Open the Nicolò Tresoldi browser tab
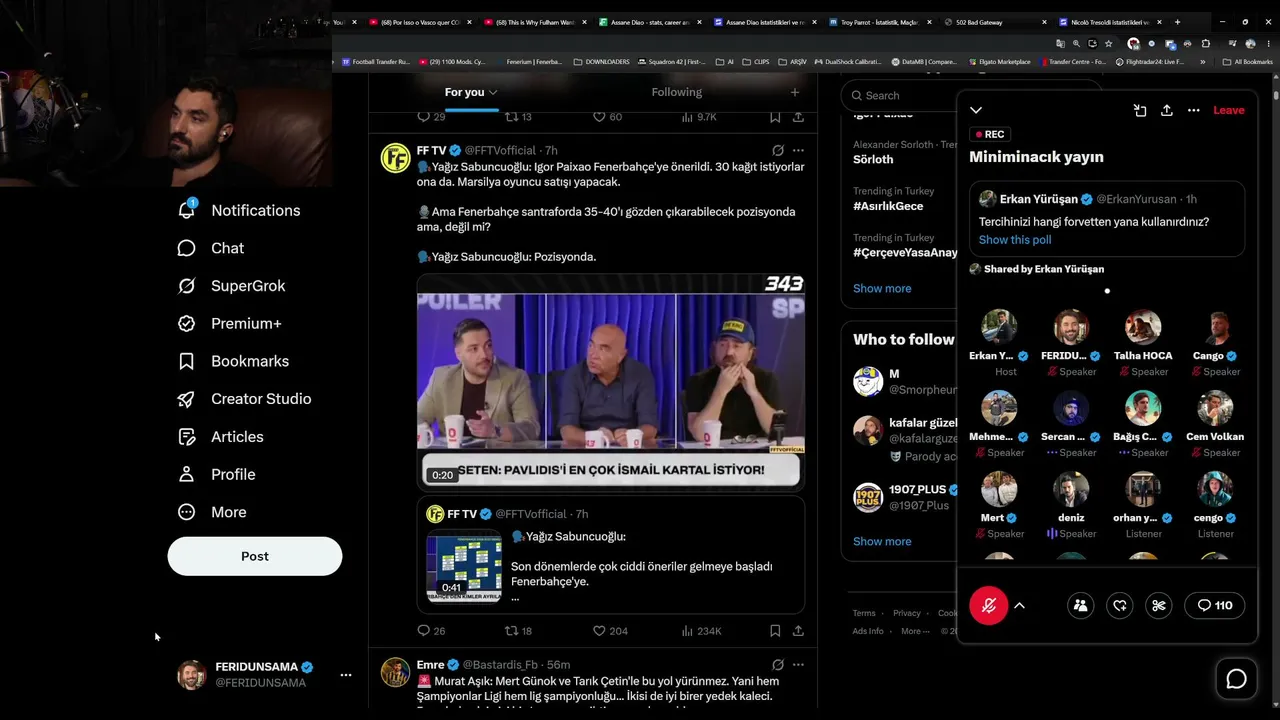1280x720 pixels. 1109,22
